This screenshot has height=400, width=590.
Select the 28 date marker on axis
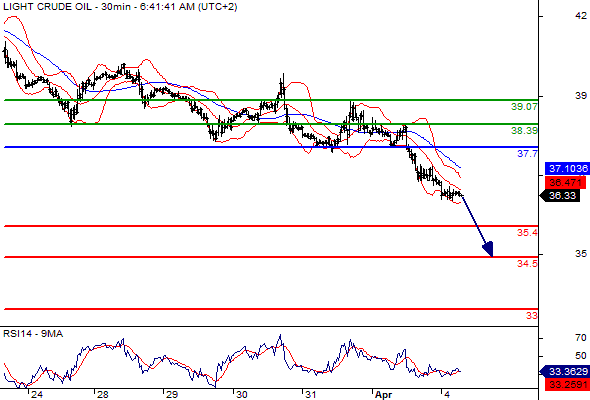coord(102,395)
